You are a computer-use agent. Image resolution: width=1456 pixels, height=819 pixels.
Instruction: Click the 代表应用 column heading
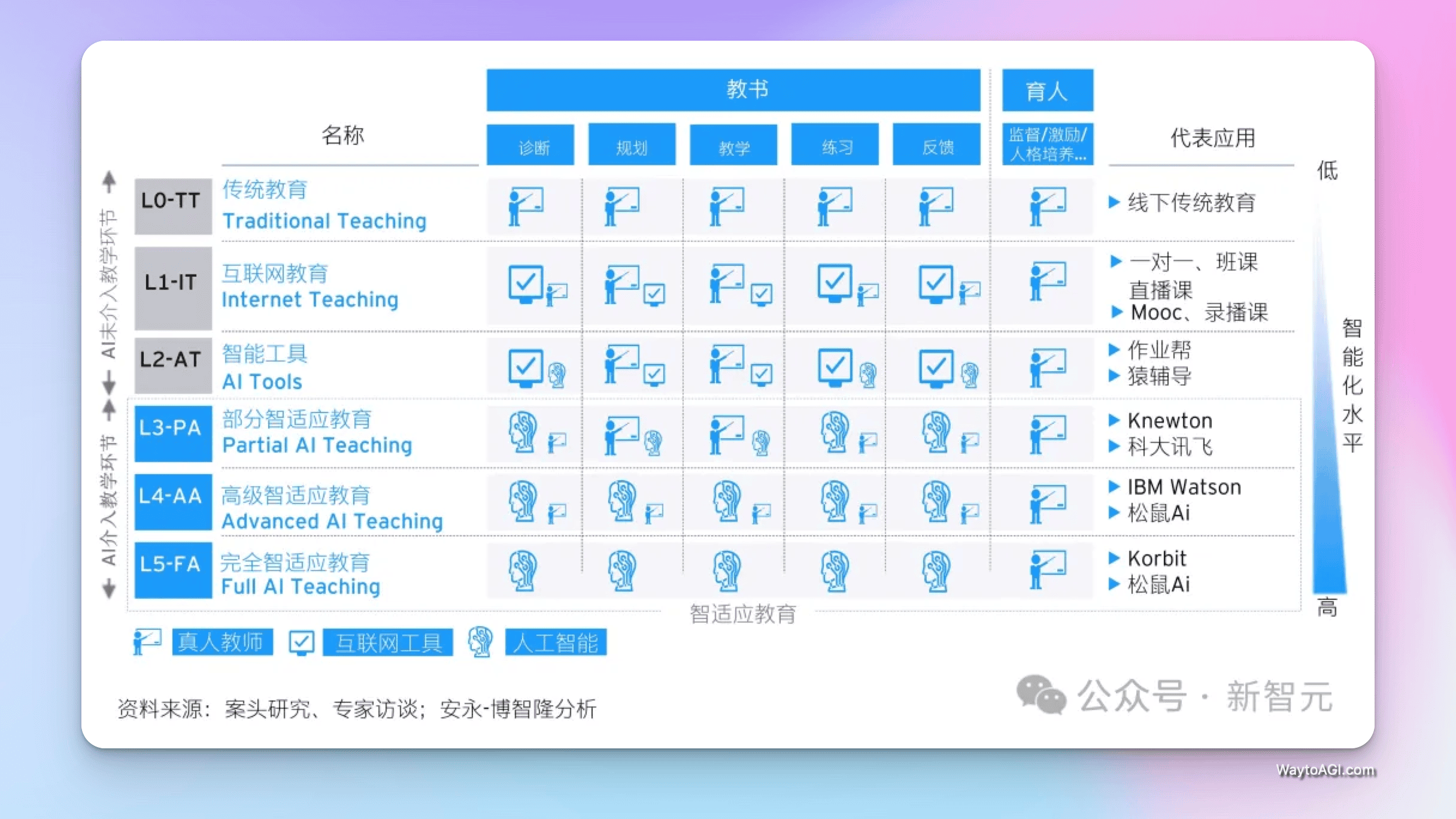1212,138
